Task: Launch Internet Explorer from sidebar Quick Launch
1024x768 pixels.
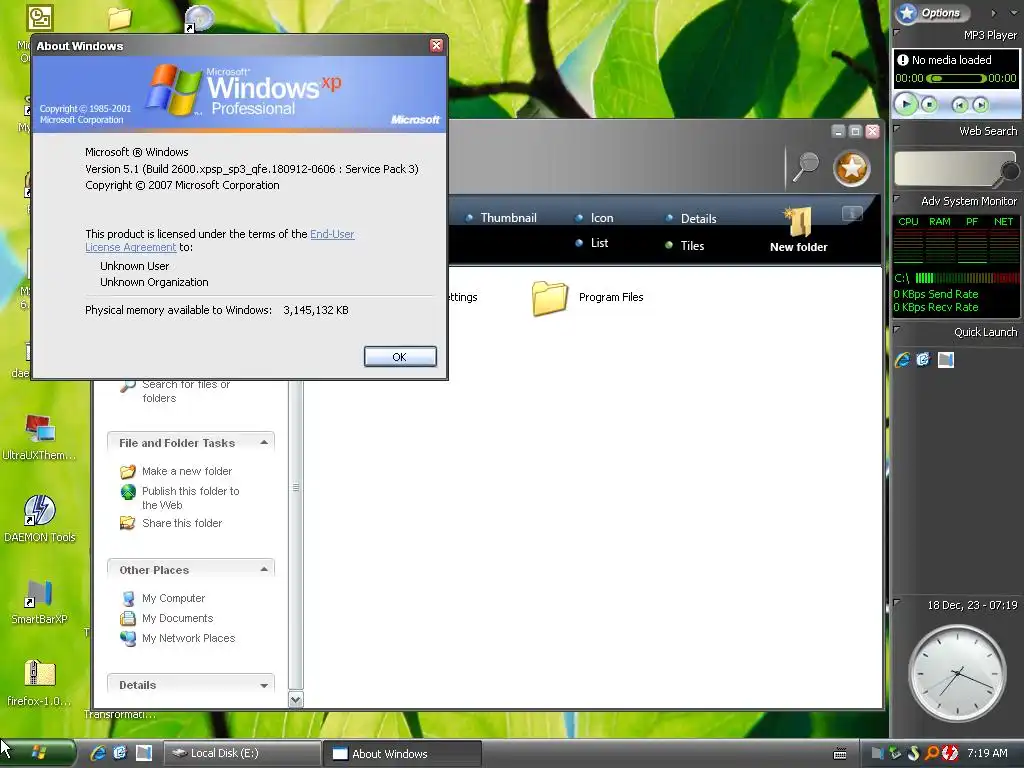Action: point(903,360)
